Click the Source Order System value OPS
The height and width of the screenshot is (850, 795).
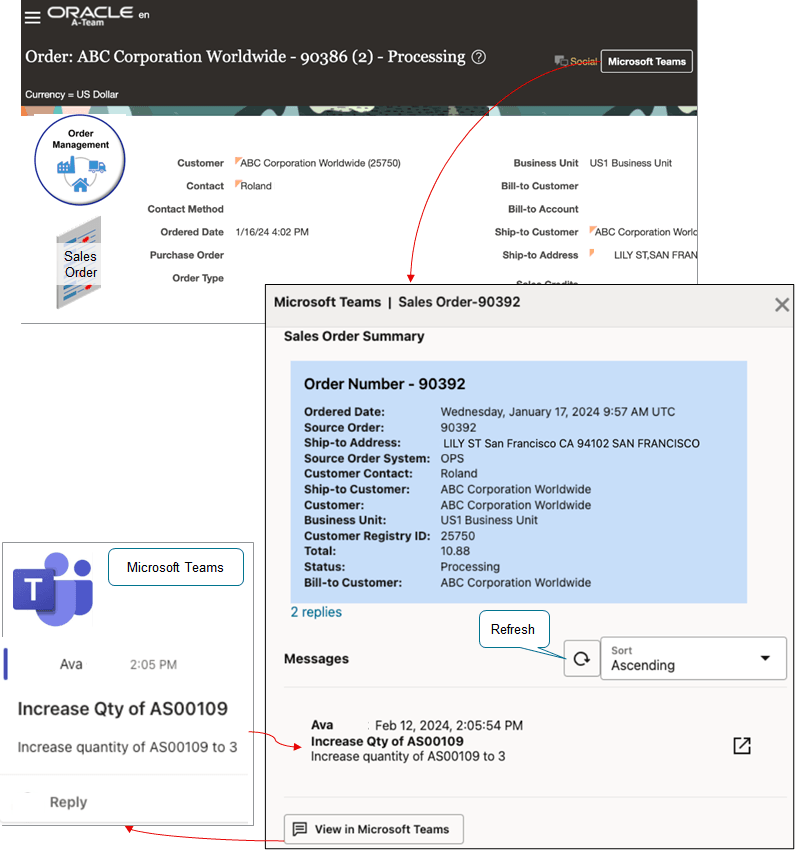pyautogui.click(x=452, y=459)
